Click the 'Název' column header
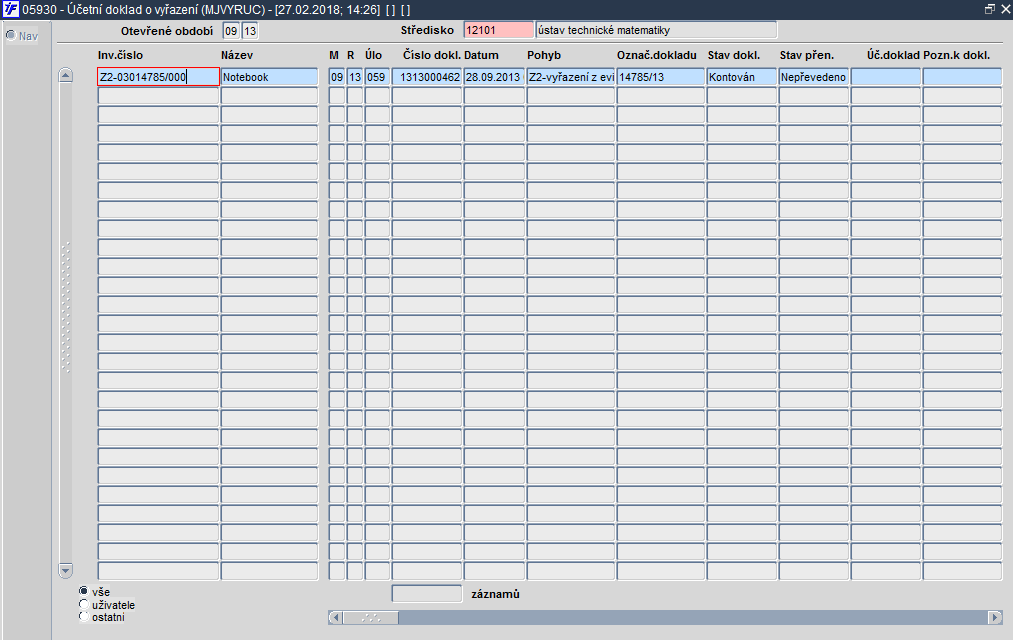1013x640 pixels. coord(237,55)
